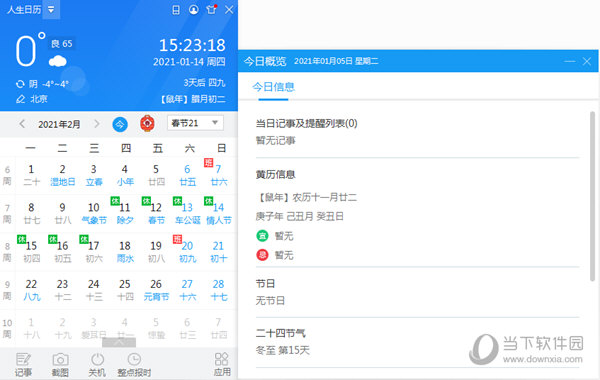
Task: Select February 18 雨水
Action: [x=125, y=251]
